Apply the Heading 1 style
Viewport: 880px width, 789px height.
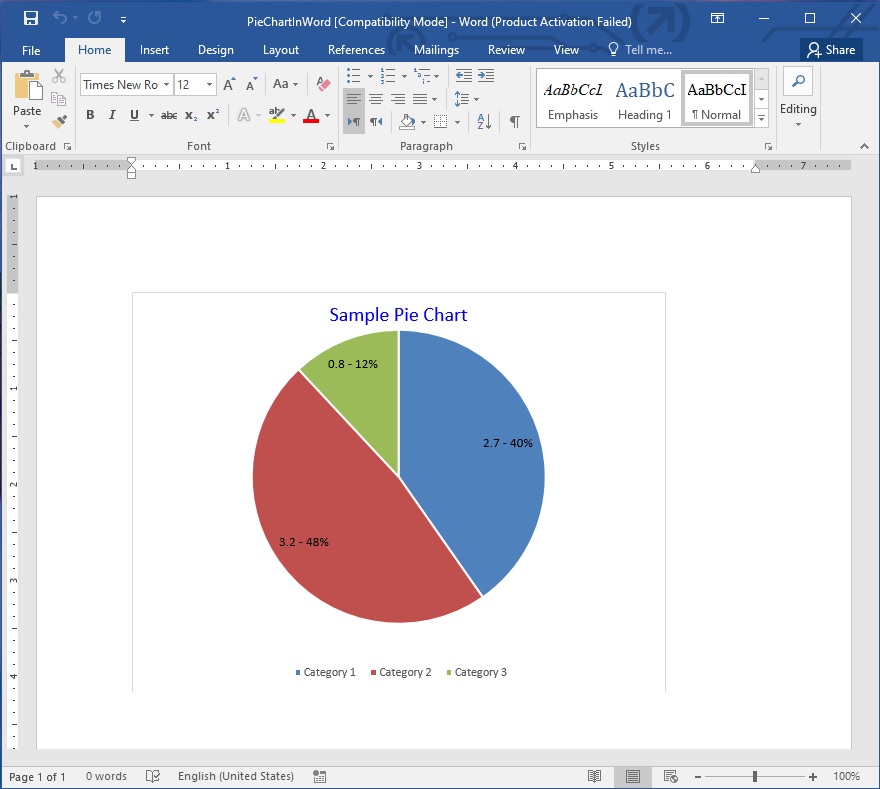(645, 99)
